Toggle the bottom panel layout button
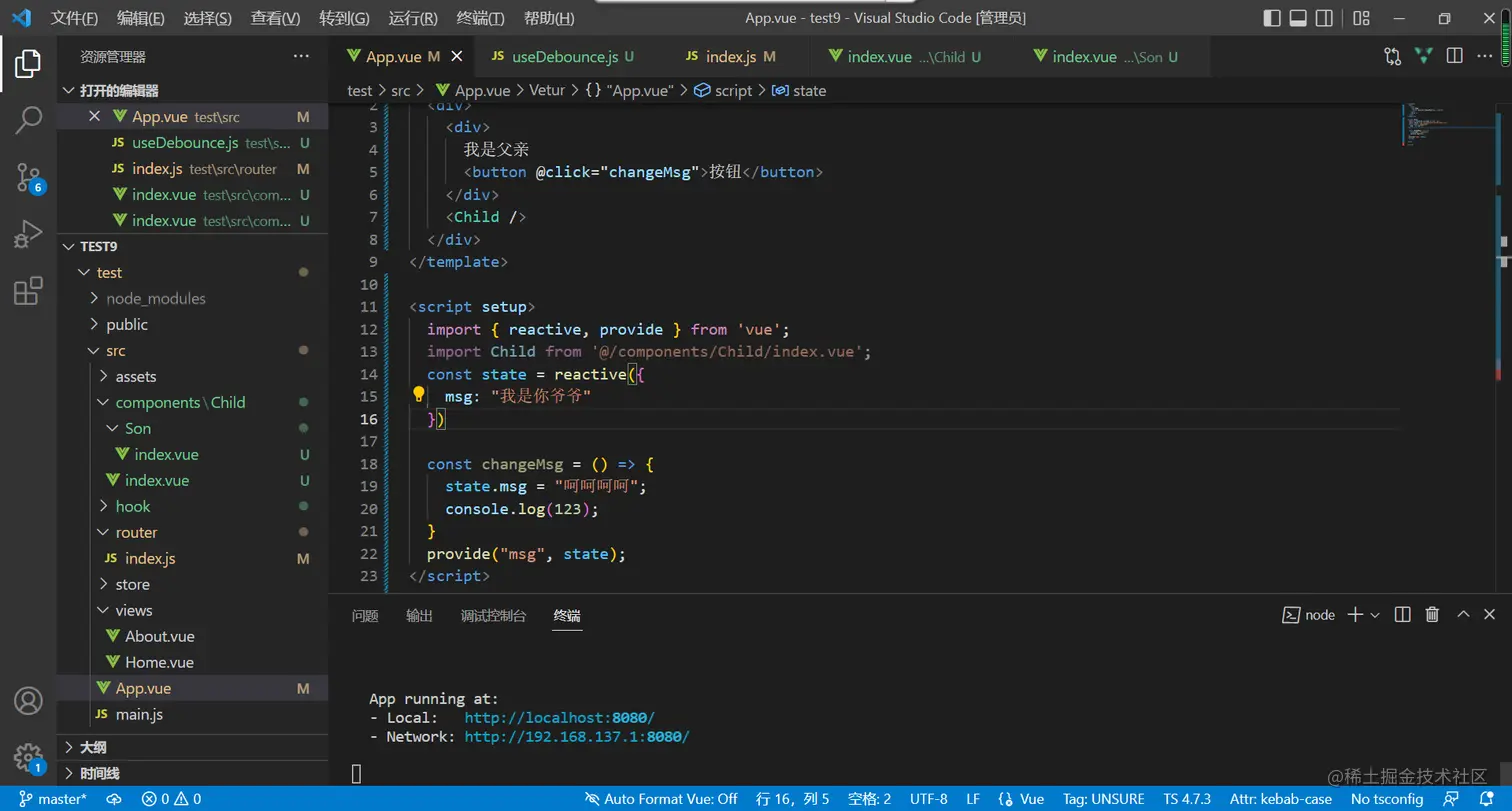This screenshot has height=811, width=1512. click(x=1298, y=18)
